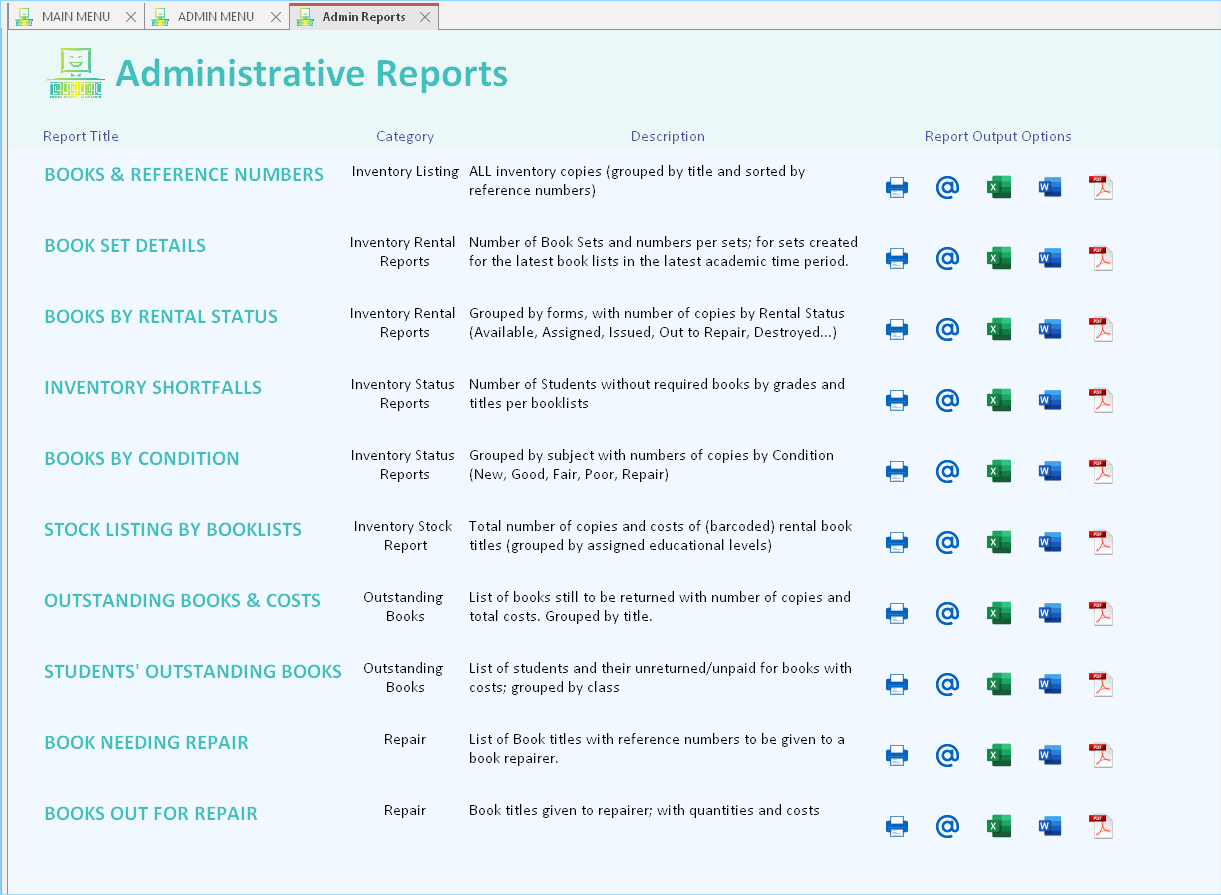The image size is (1221, 895).
Task: Export Book Set Details to PDF
Action: point(1101,258)
